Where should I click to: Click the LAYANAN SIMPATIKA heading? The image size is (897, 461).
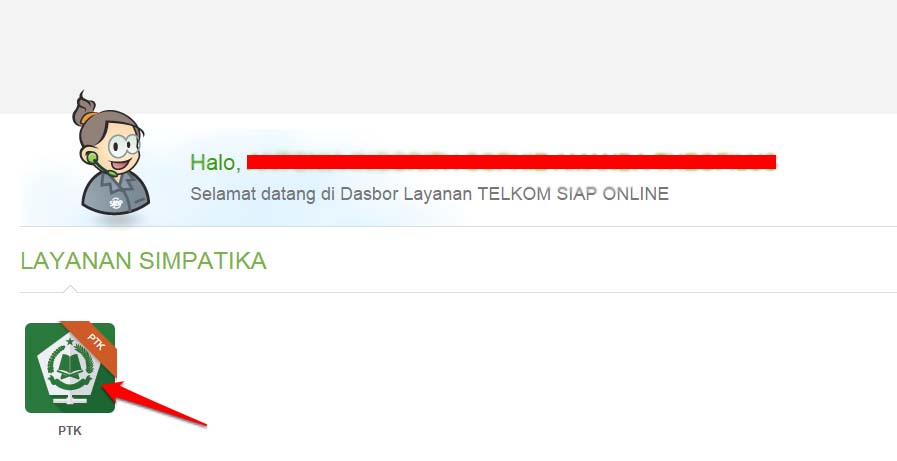click(x=144, y=261)
